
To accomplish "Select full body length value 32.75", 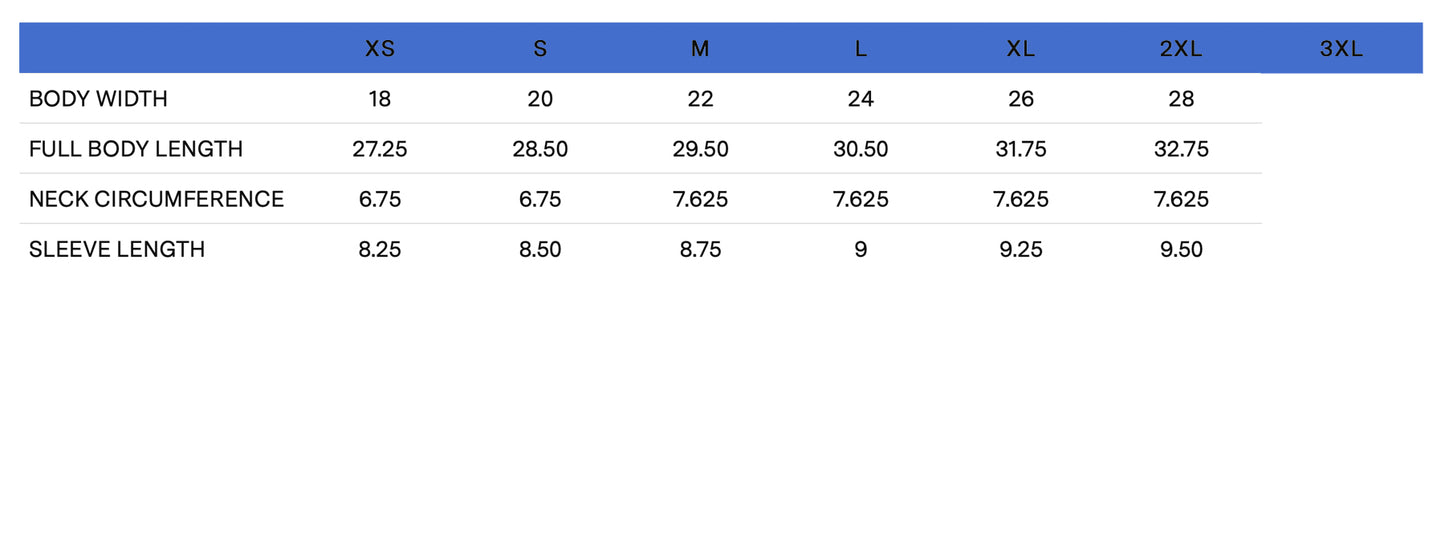I will (x=1181, y=149).
